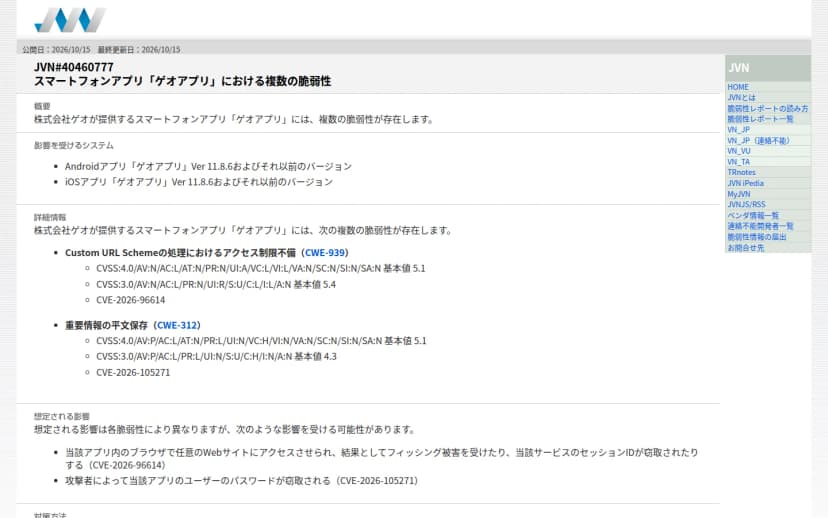Open お問合せ先 in sidebar
Screen dimensions: 828x518
(x=745, y=248)
